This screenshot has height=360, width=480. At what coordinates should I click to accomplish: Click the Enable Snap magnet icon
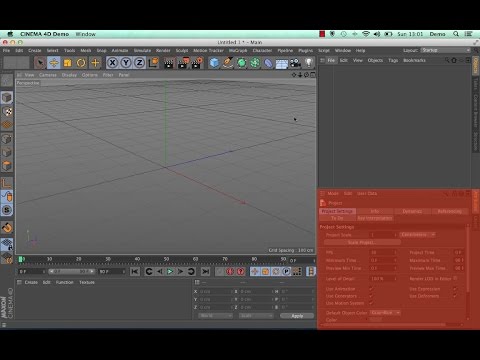coord(7,228)
